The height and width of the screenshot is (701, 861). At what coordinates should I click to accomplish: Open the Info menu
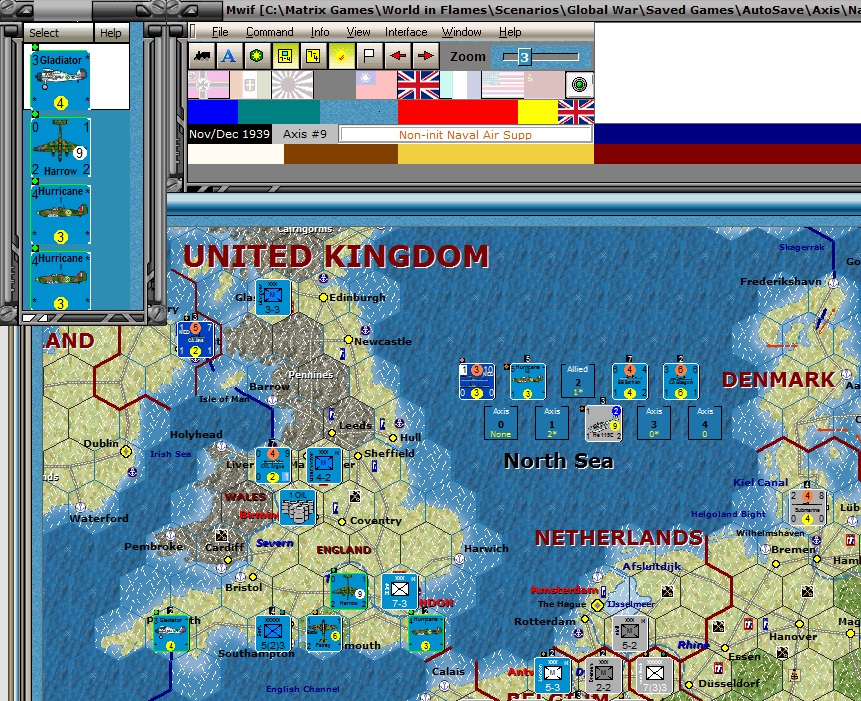tap(320, 32)
